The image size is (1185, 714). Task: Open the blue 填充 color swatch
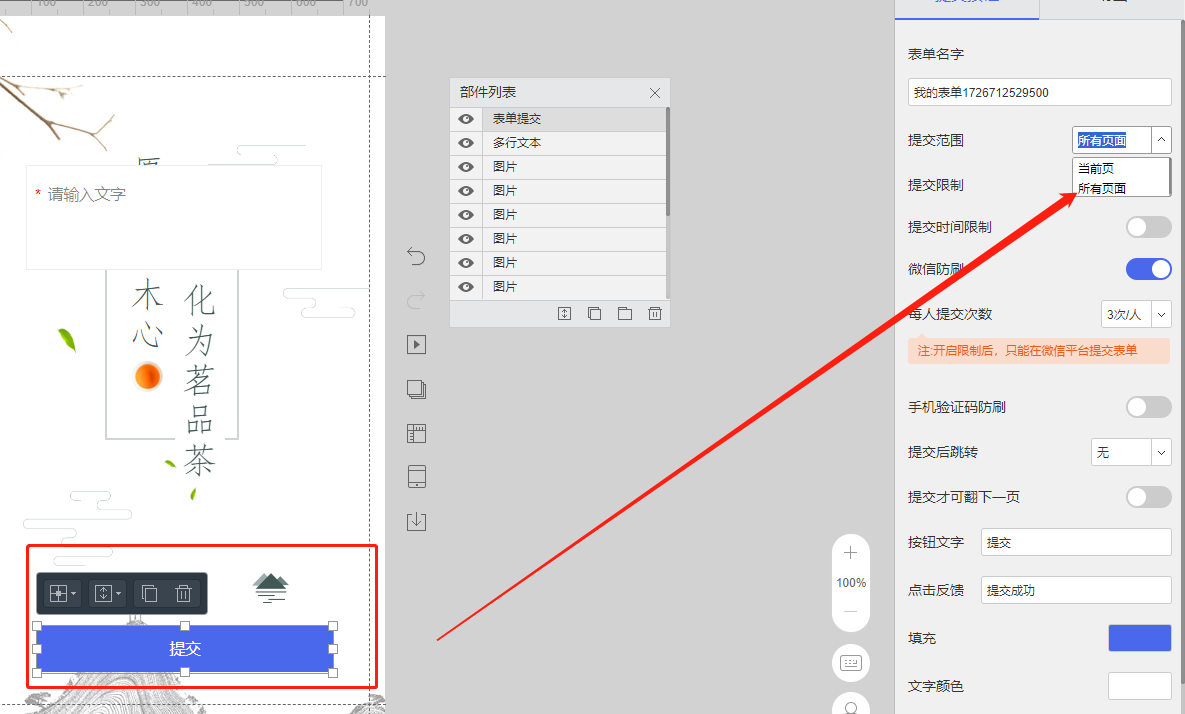tap(1140, 638)
